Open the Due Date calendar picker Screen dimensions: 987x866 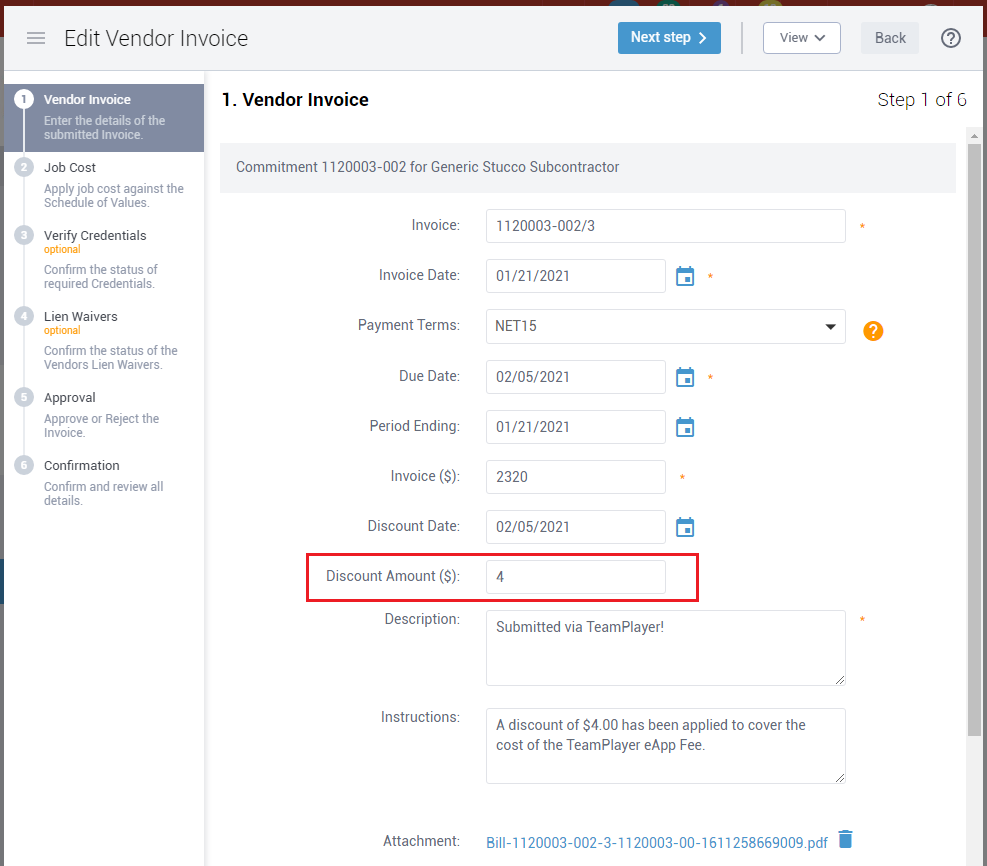(x=685, y=377)
